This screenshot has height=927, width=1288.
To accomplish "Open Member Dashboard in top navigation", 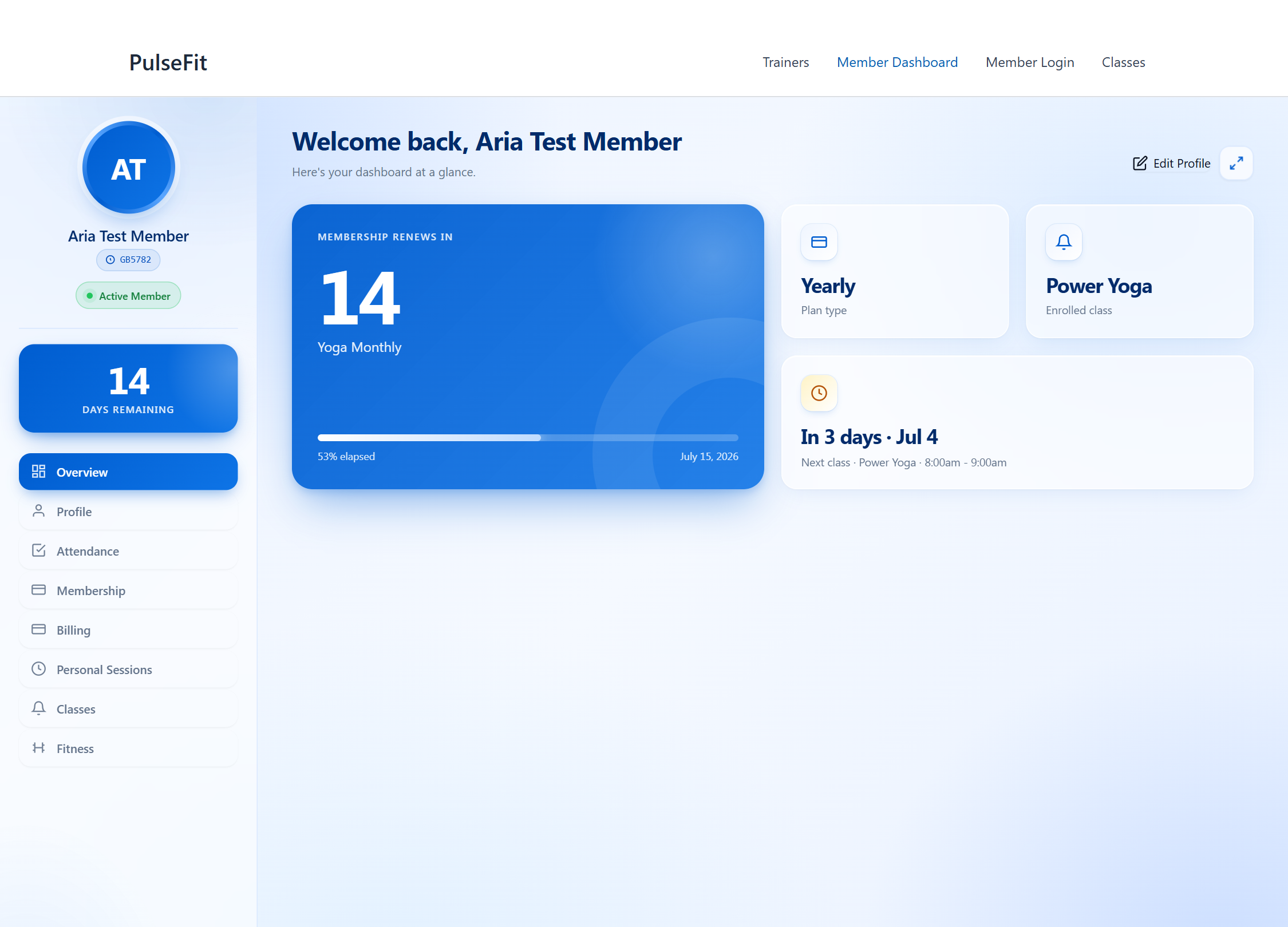I will 897,62.
